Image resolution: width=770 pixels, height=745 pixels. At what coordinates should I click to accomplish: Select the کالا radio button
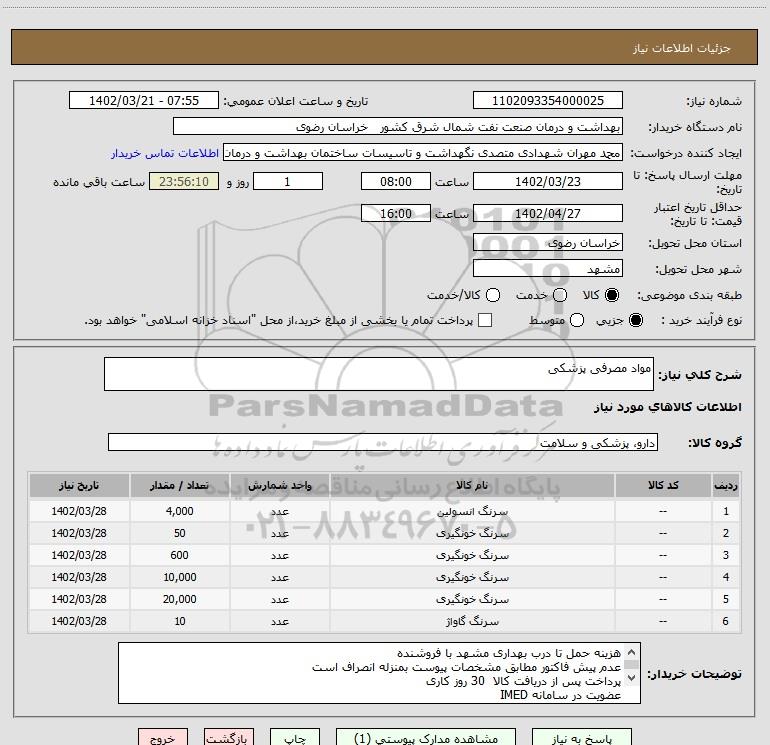tap(612, 295)
